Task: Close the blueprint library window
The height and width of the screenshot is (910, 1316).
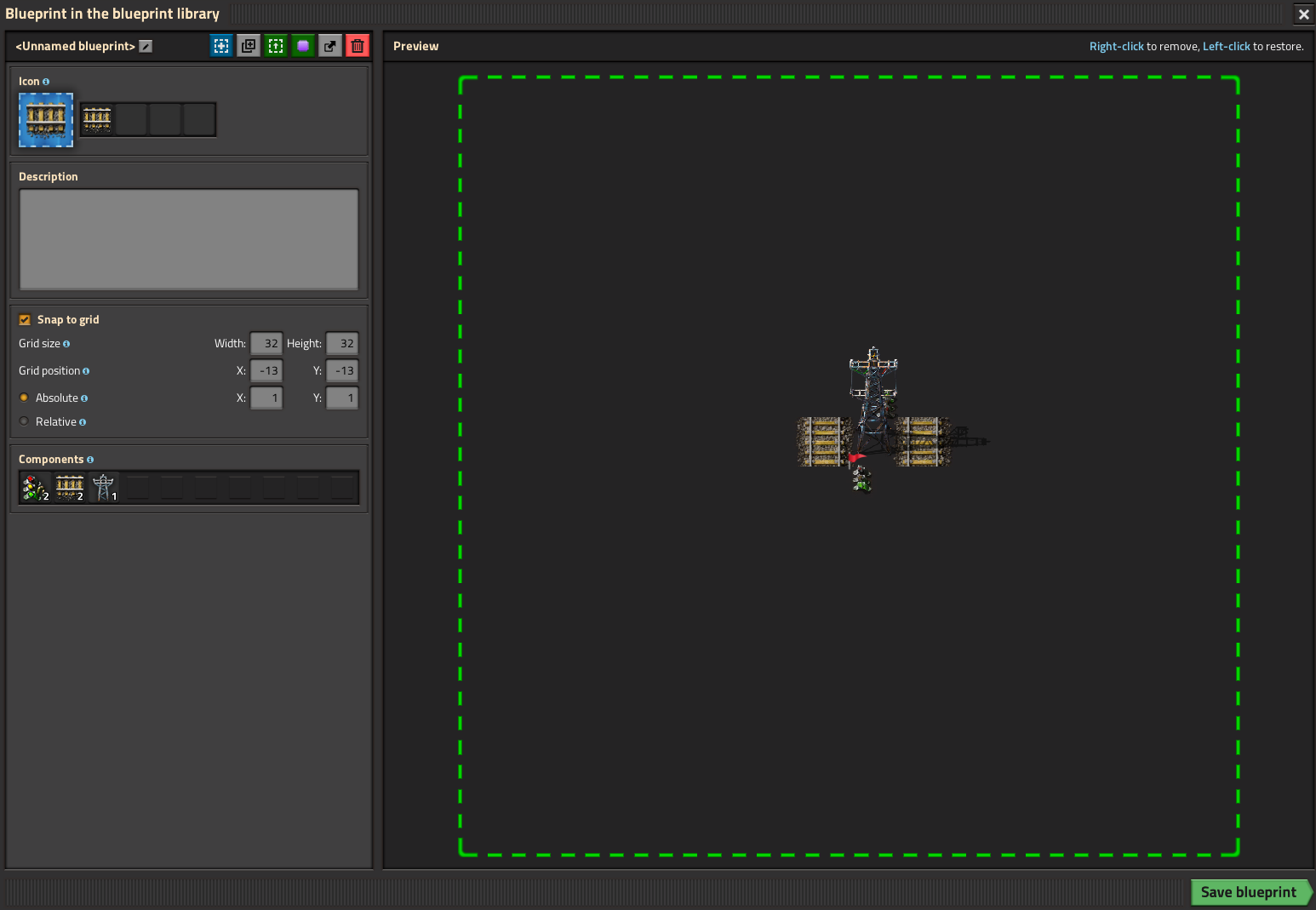Action: coord(1303,14)
